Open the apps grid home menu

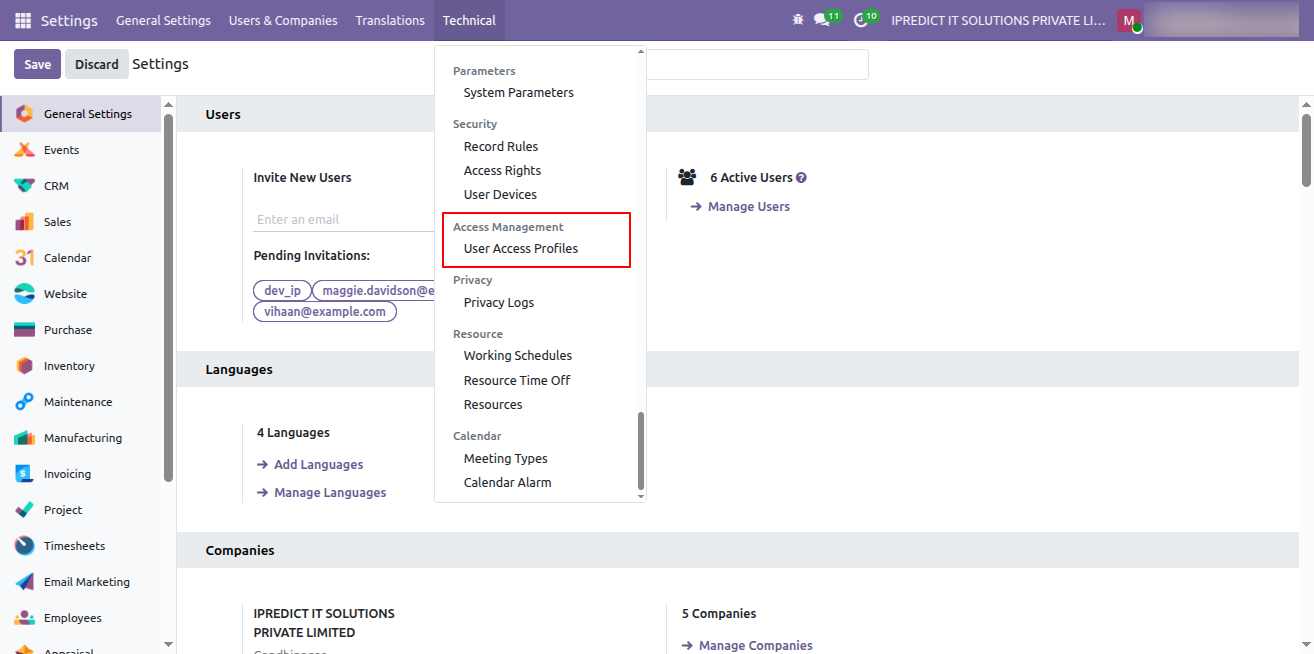[22, 20]
